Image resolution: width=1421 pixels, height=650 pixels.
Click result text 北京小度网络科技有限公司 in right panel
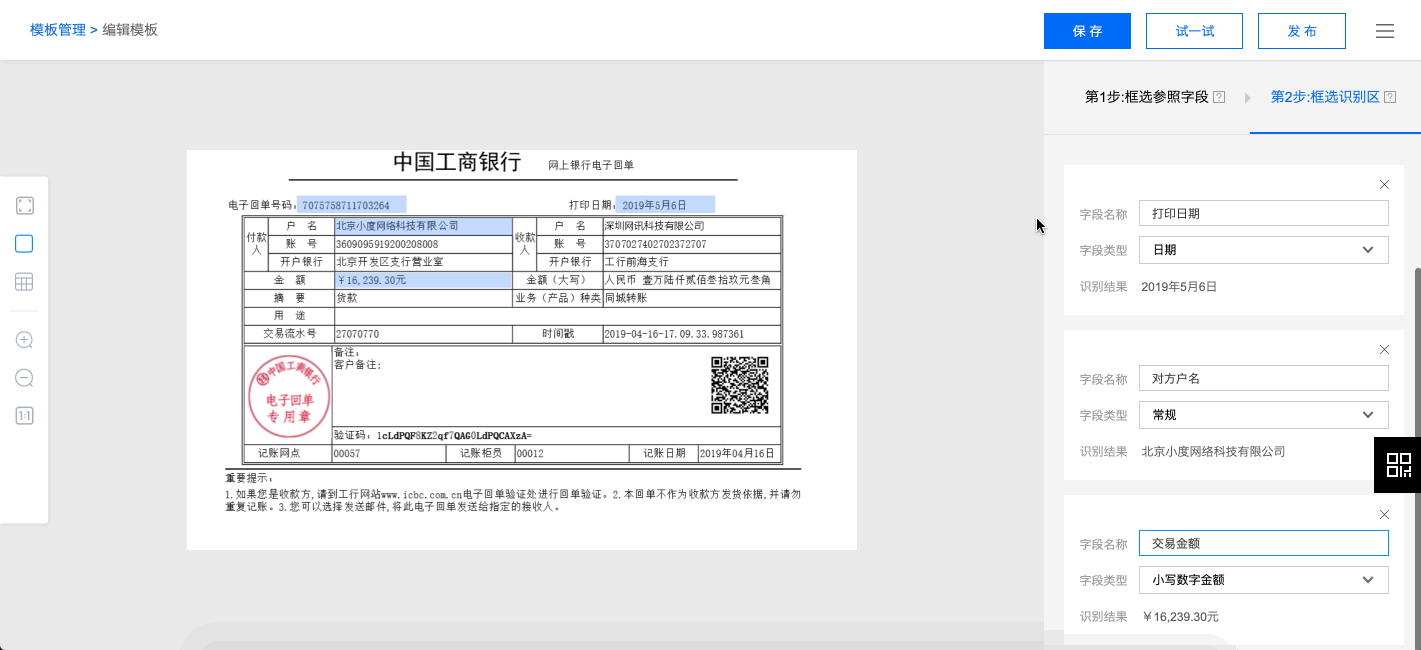[x=1213, y=451]
